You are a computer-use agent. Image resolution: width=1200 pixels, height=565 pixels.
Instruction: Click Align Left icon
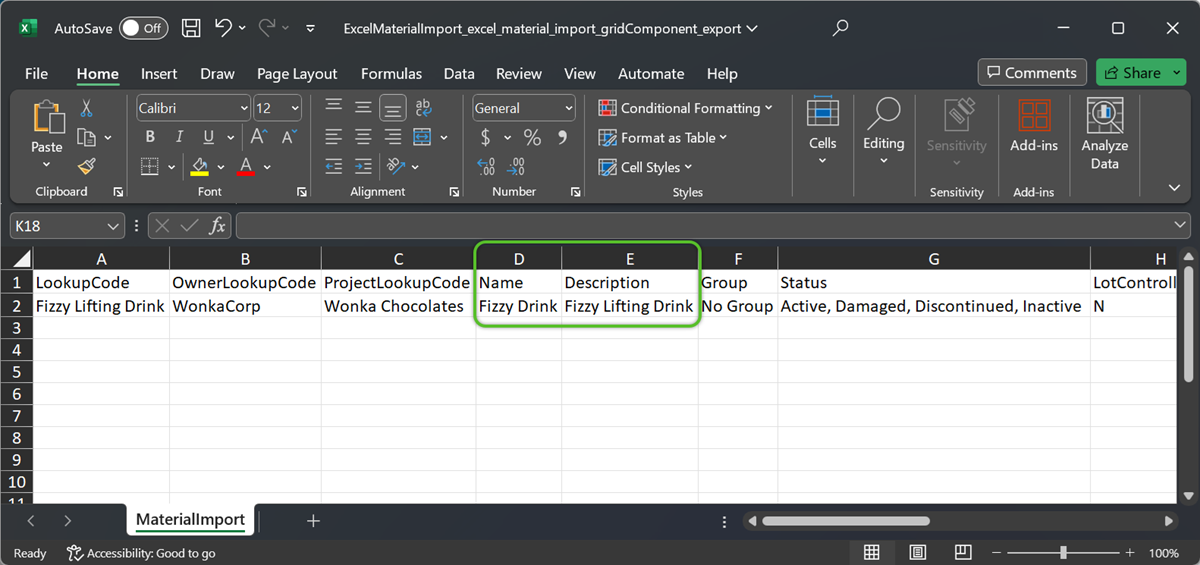coord(334,137)
